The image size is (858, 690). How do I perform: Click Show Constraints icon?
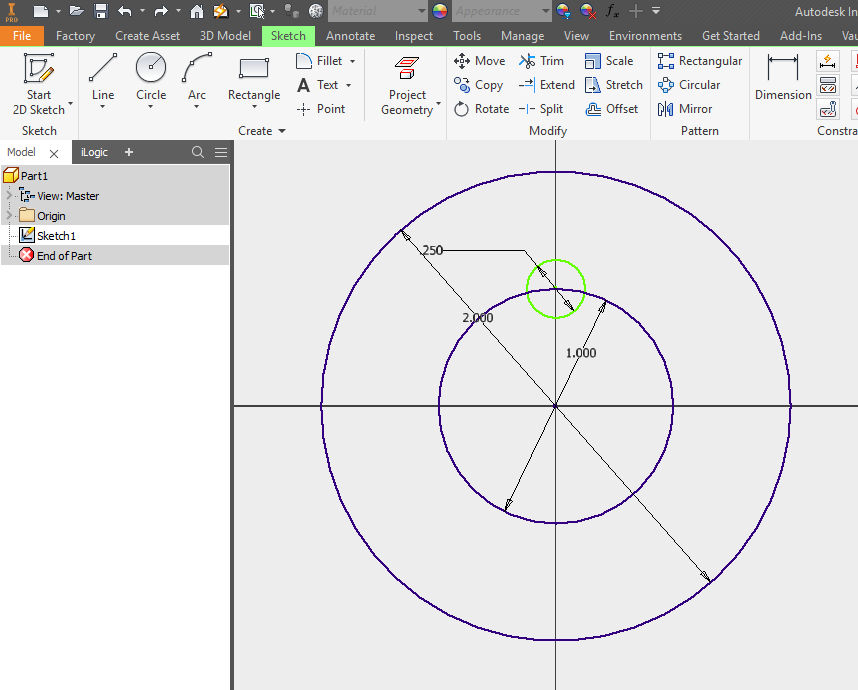point(827,85)
